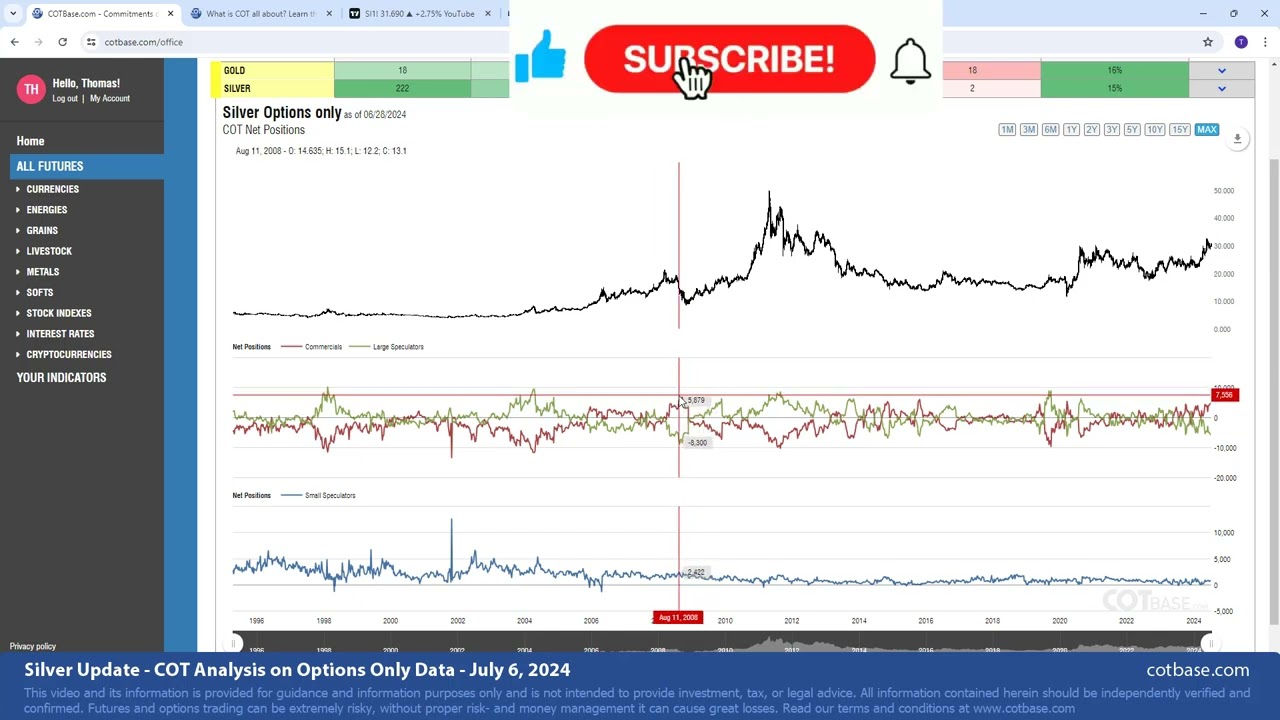
Task: Click the SILVER cell showing 15%
Action: [1115, 89]
